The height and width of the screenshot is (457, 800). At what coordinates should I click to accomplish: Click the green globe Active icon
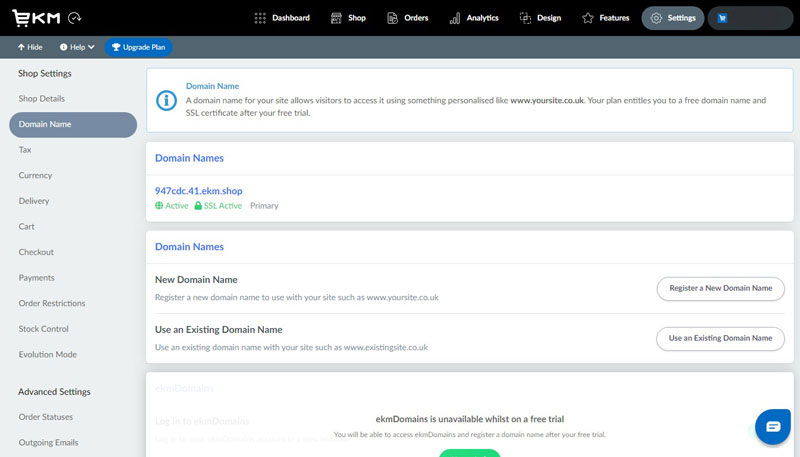pyautogui.click(x=159, y=206)
